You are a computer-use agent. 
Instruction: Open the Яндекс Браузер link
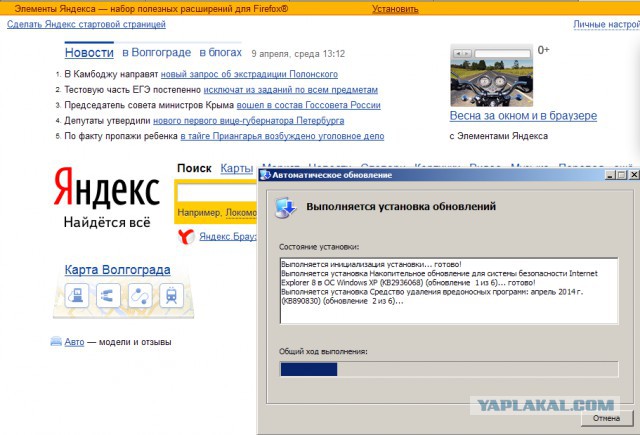tap(228, 237)
